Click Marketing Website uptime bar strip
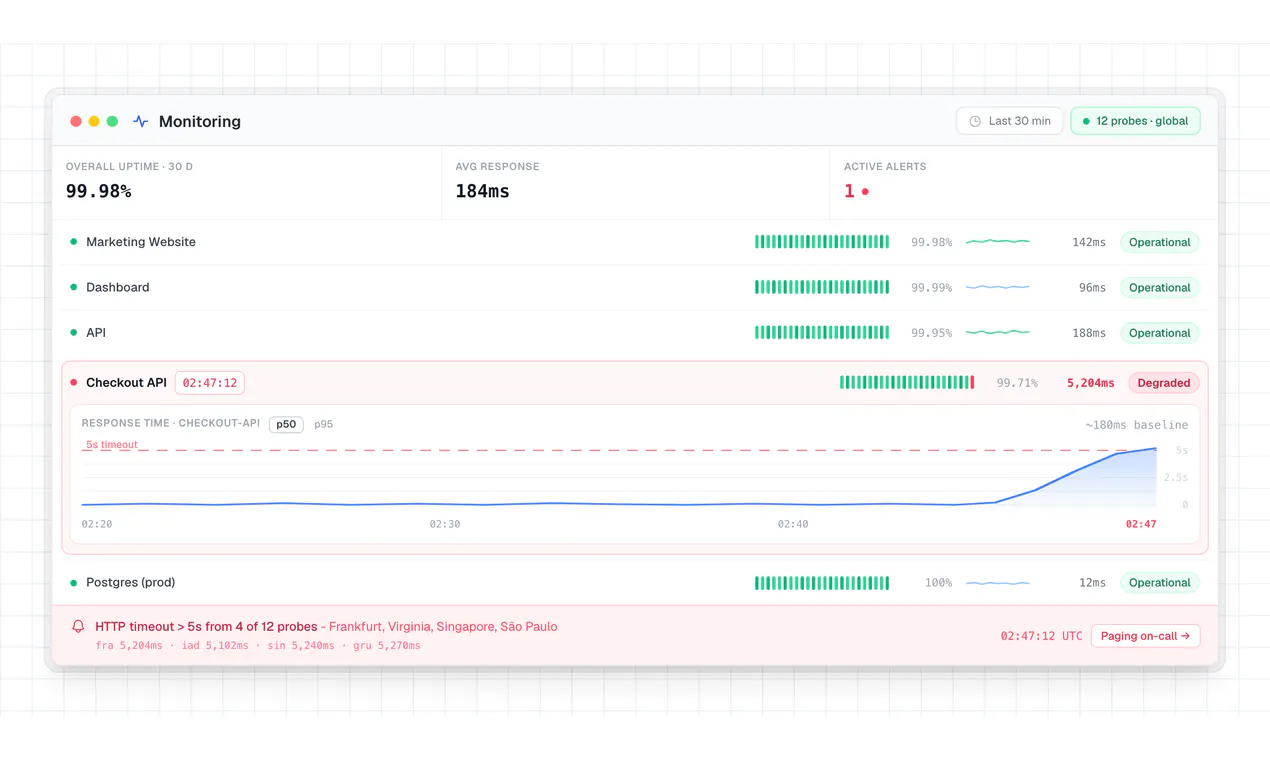 coord(822,242)
